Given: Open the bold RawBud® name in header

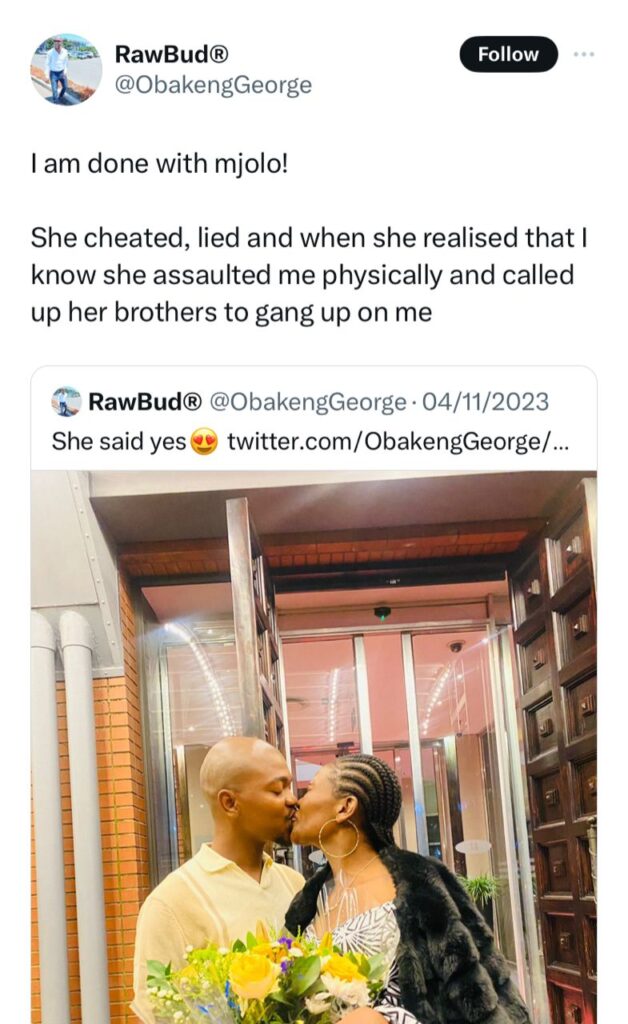Looking at the screenshot, I should (x=172, y=54).
